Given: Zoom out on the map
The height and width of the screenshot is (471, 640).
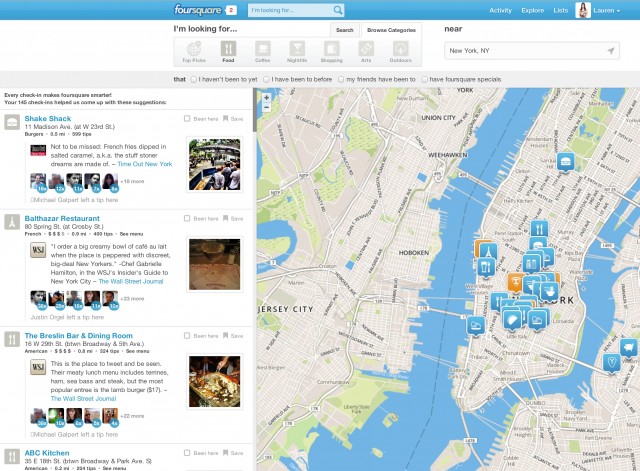Looking at the screenshot, I should (267, 108).
